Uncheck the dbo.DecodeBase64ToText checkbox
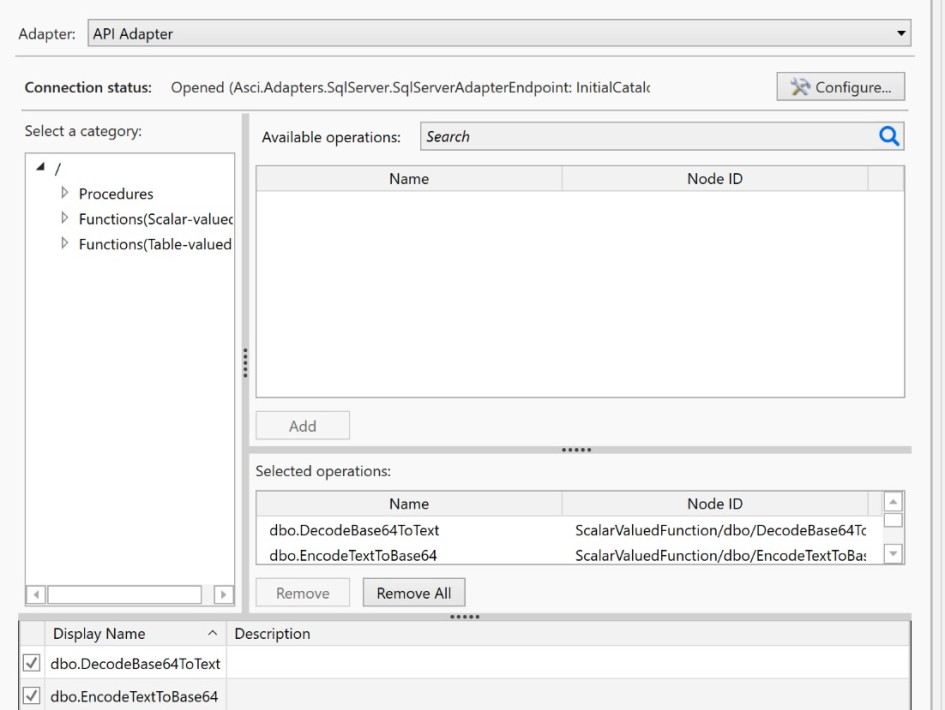The height and width of the screenshot is (710, 945). point(33,663)
